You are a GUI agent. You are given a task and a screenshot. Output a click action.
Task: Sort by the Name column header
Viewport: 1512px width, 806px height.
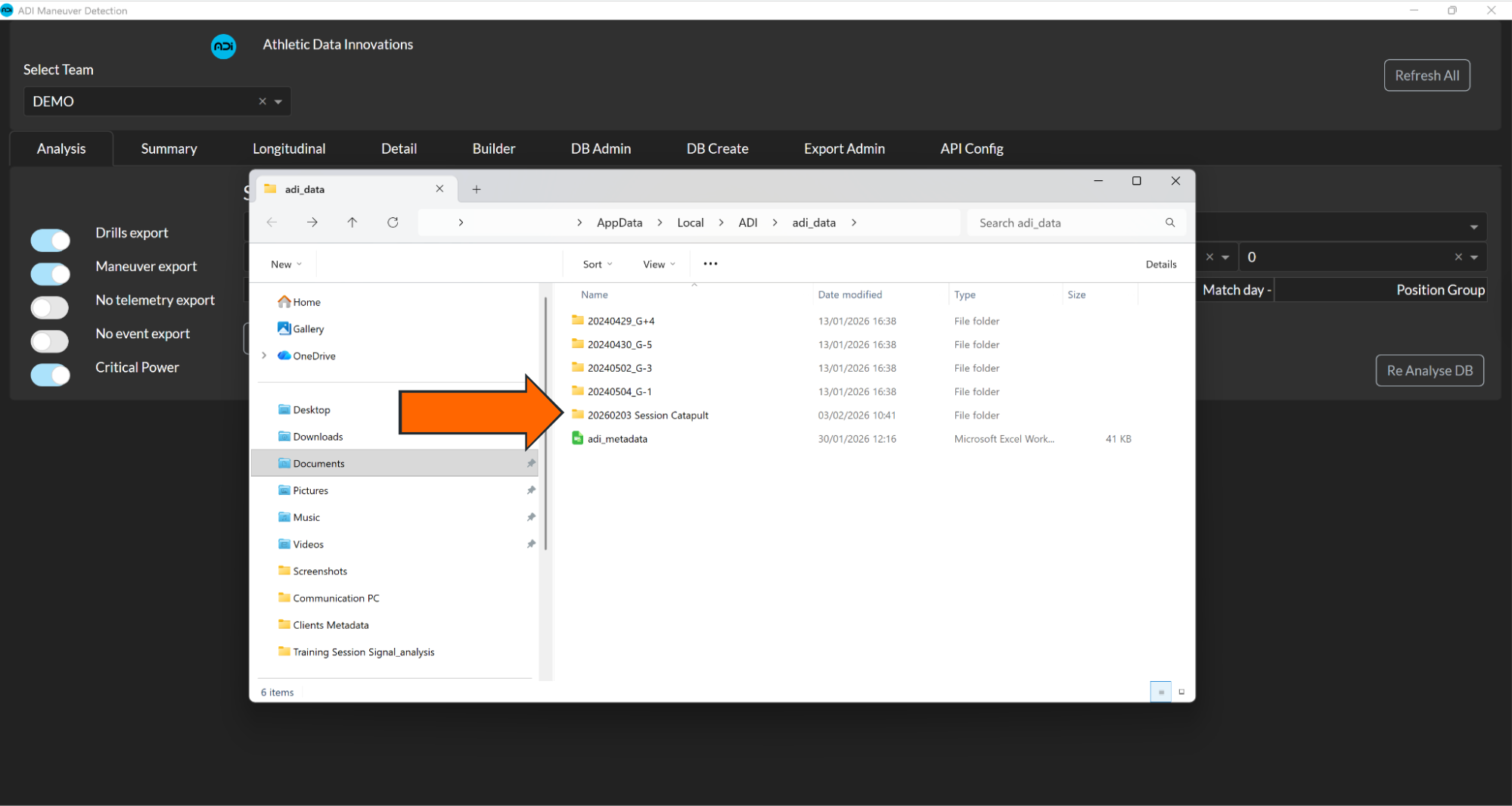pyautogui.click(x=595, y=294)
